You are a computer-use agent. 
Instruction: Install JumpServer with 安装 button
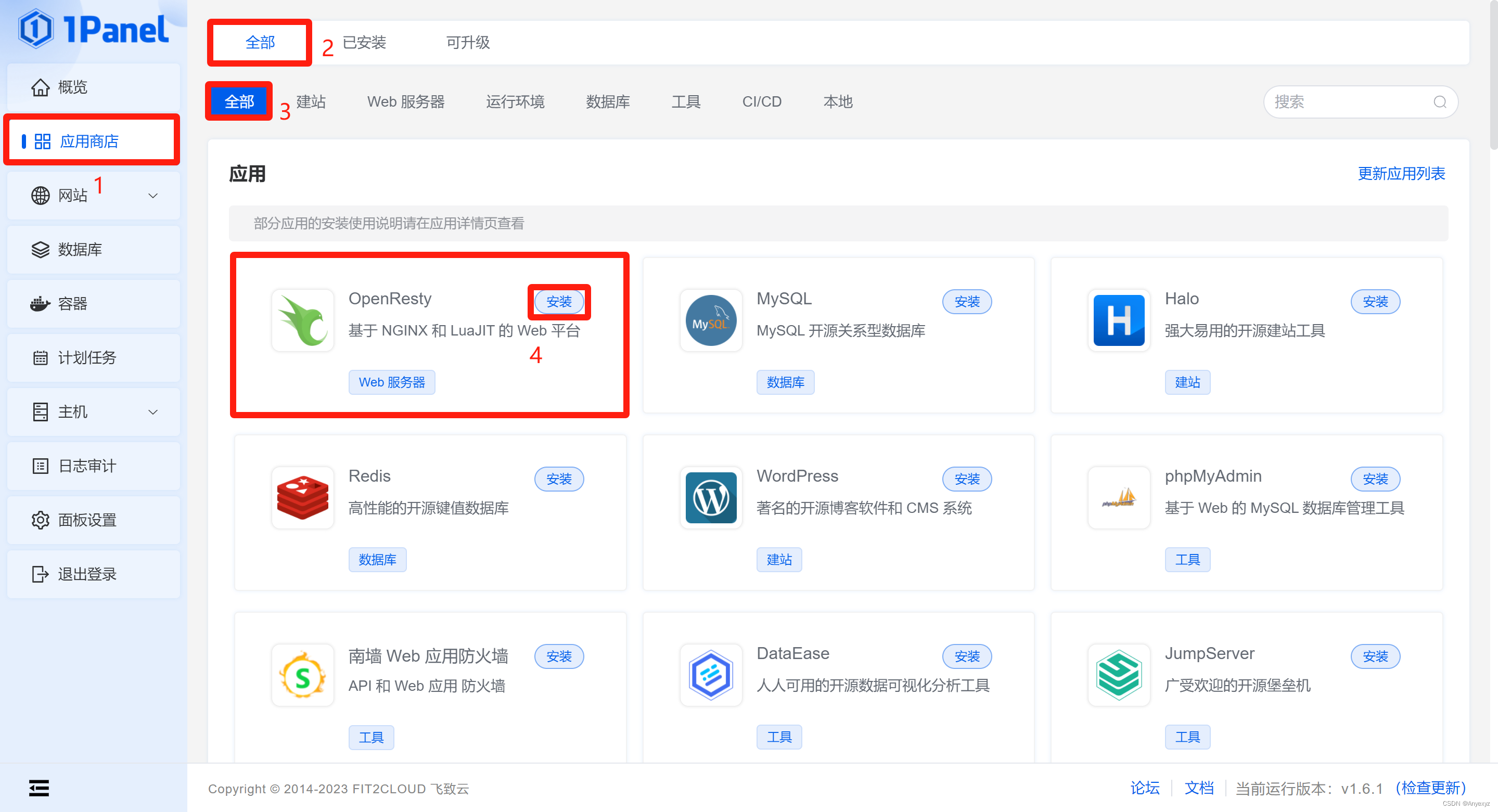[1375, 656]
